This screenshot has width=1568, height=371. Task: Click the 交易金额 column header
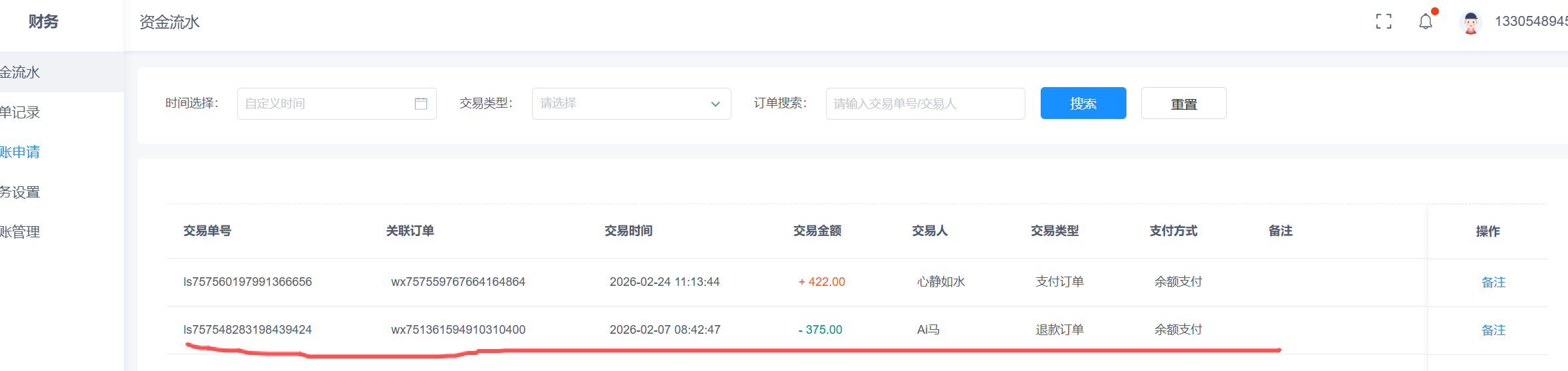click(x=817, y=231)
